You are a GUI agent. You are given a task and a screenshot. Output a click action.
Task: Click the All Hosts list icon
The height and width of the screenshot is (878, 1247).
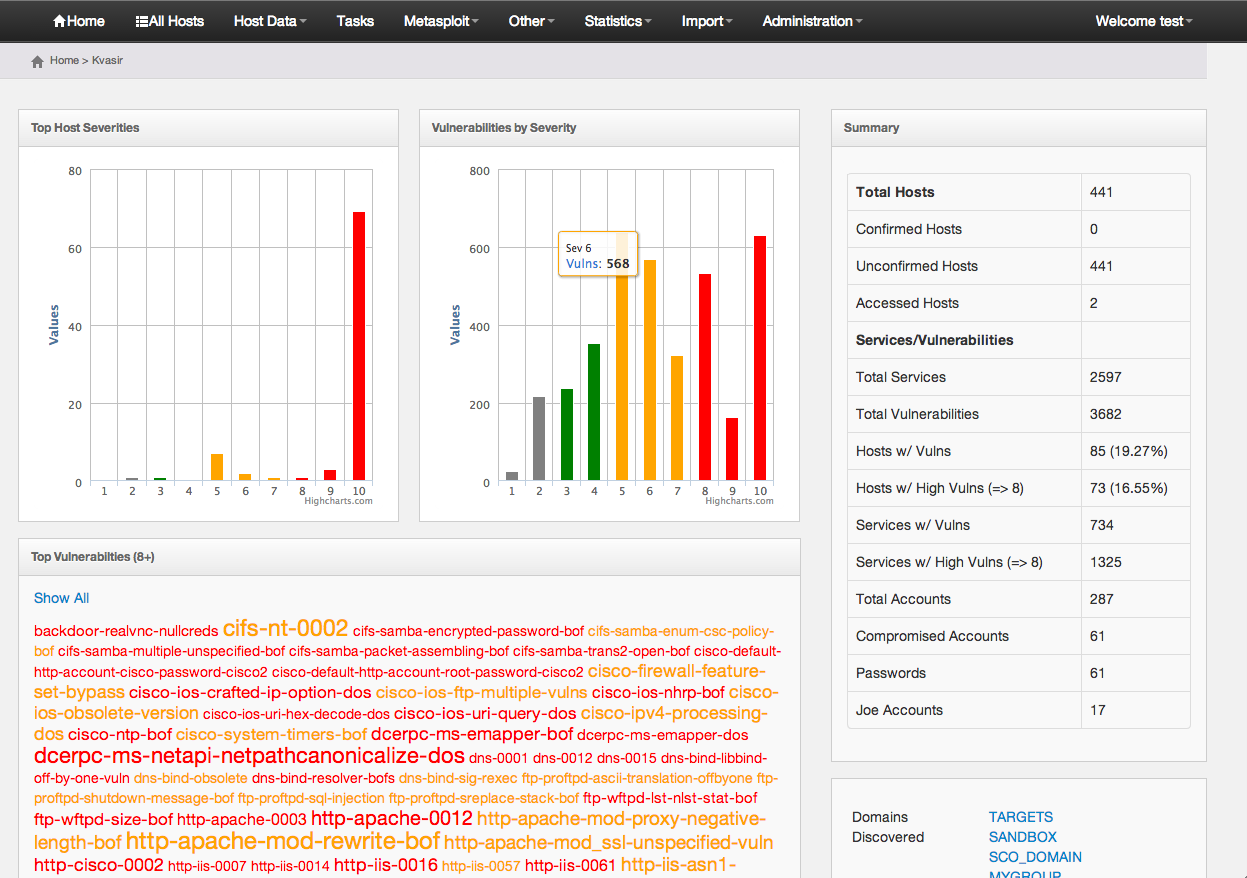[141, 21]
